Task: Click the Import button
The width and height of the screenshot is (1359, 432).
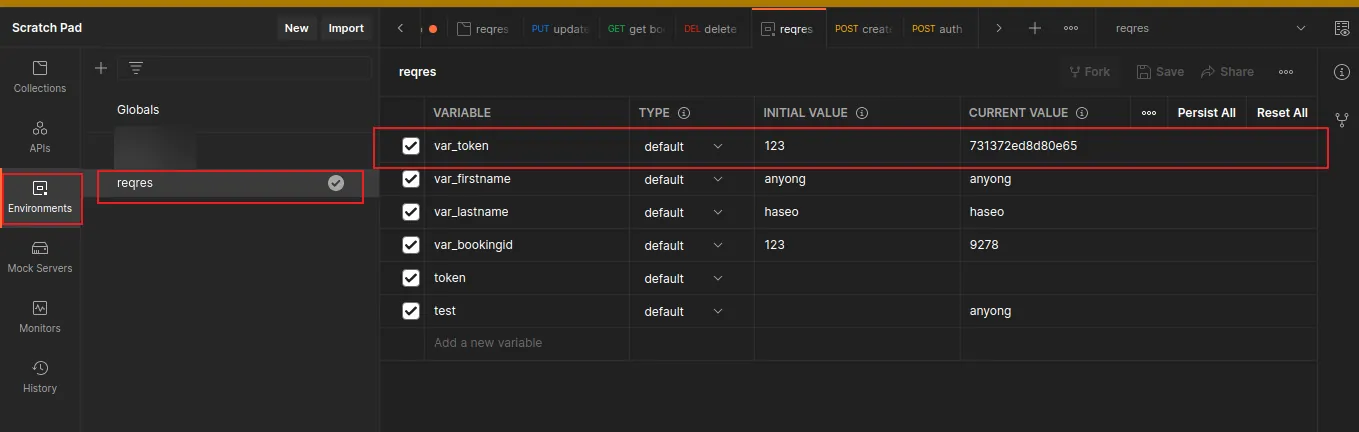Action: click(x=346, y=28)
